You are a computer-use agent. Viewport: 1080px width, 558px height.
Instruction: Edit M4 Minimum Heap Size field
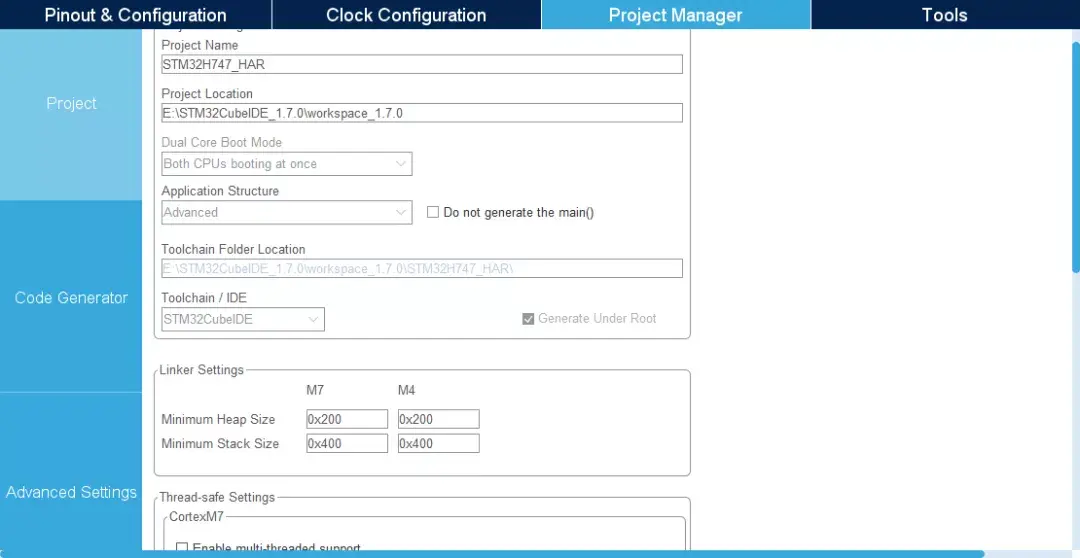439,419
